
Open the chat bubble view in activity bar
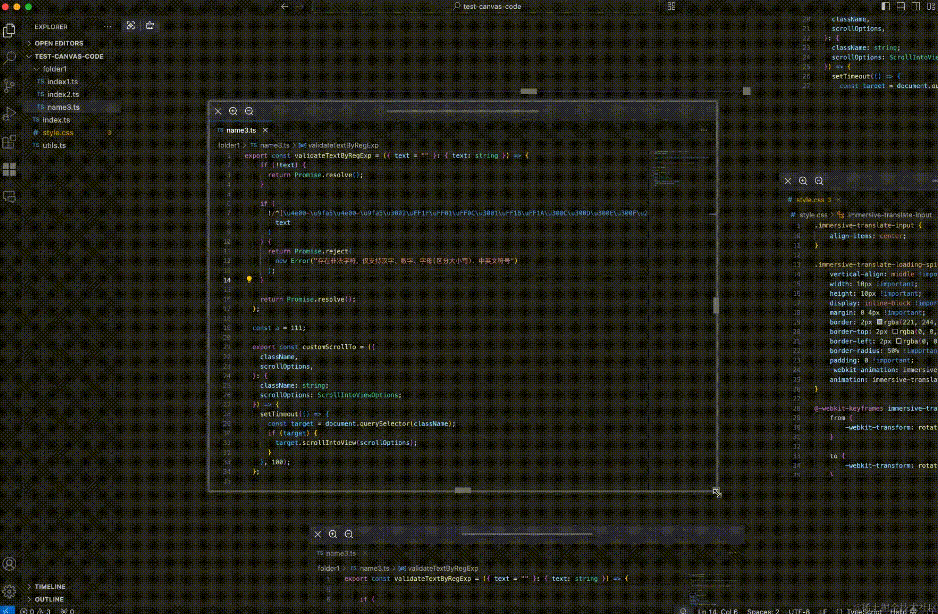[x=9, y=196]
